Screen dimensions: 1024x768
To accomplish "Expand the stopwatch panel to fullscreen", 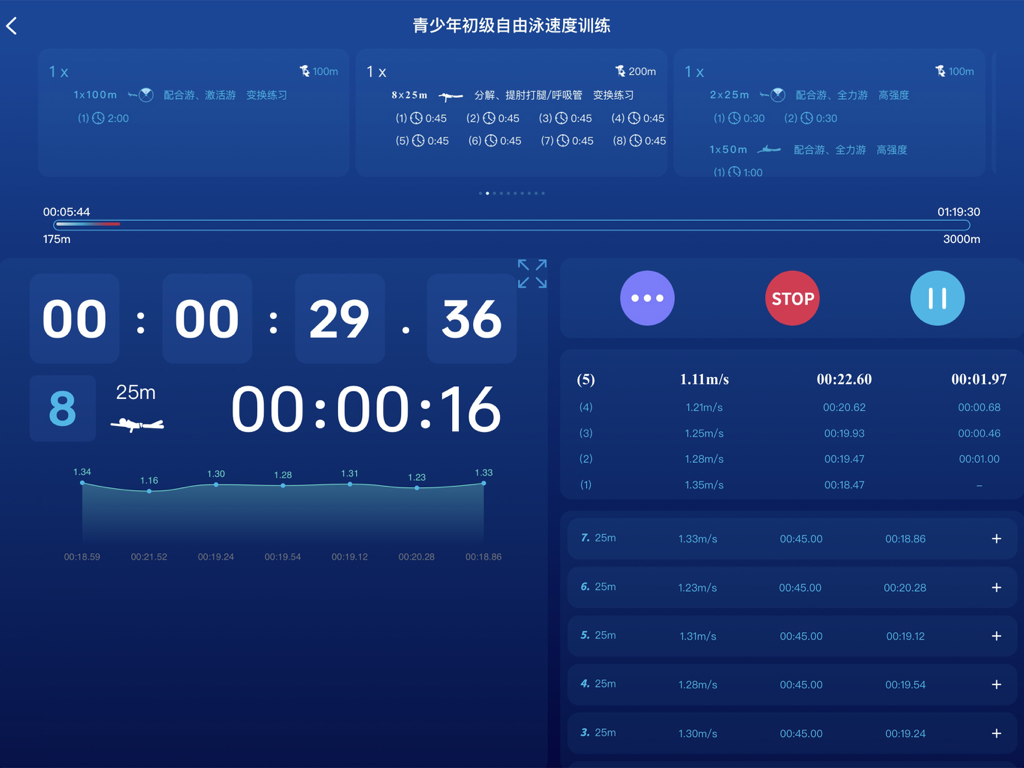I will [531, 272].
